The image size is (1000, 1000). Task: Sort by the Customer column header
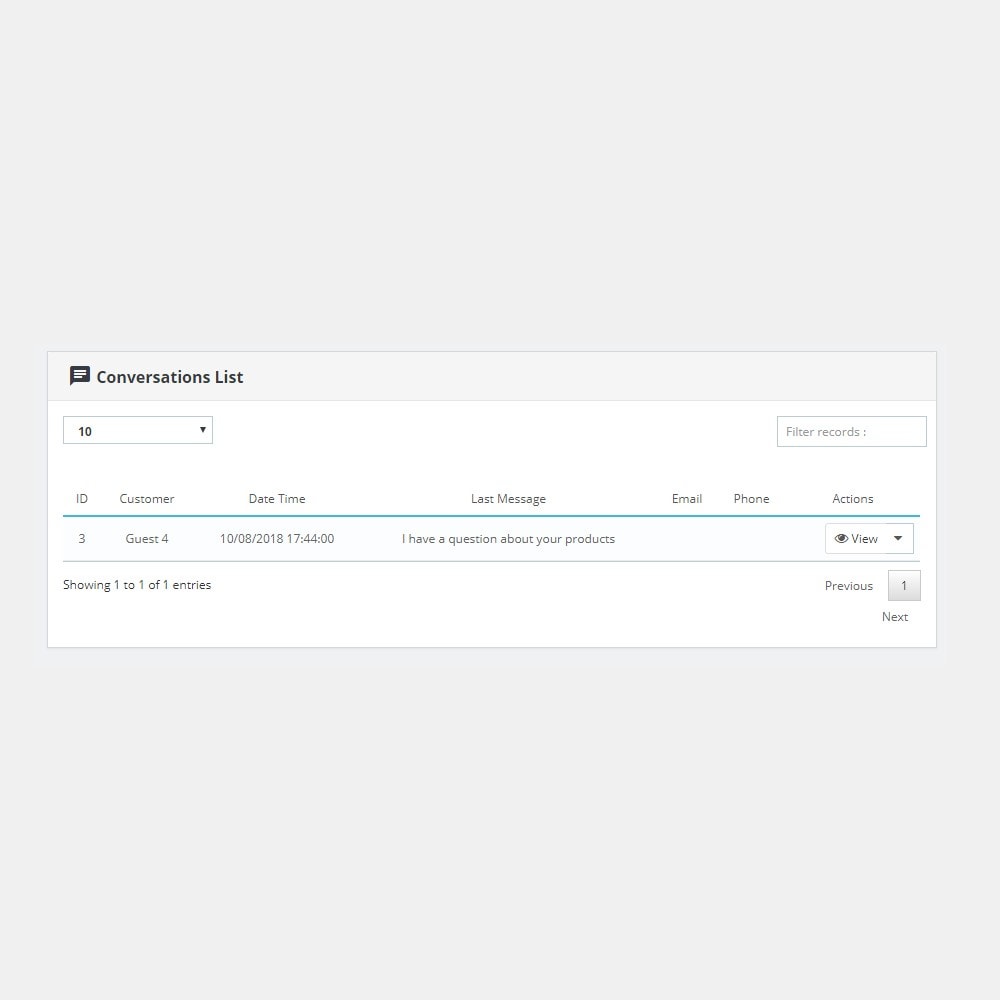147,499
